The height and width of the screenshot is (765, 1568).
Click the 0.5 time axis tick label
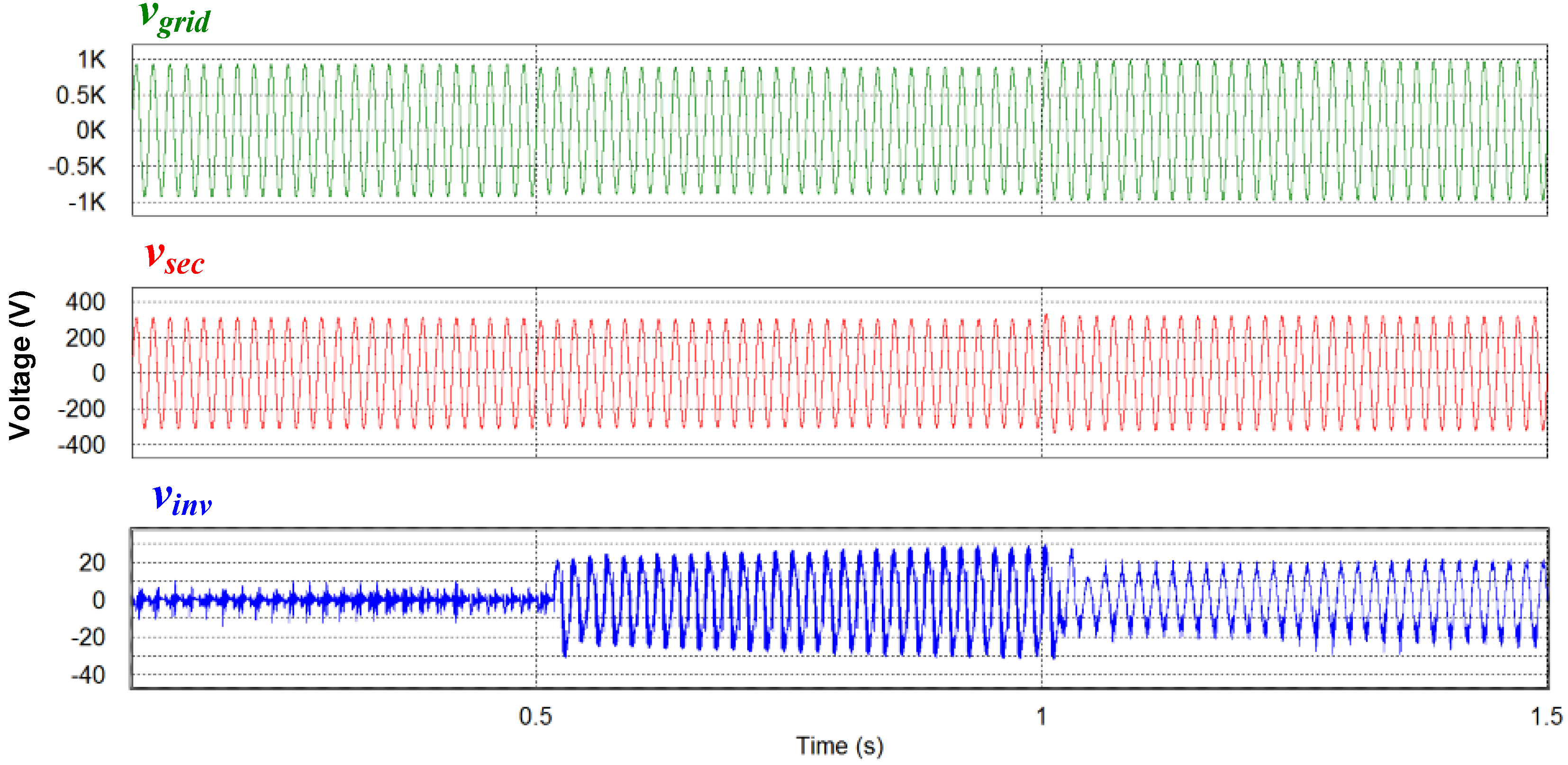535,716
